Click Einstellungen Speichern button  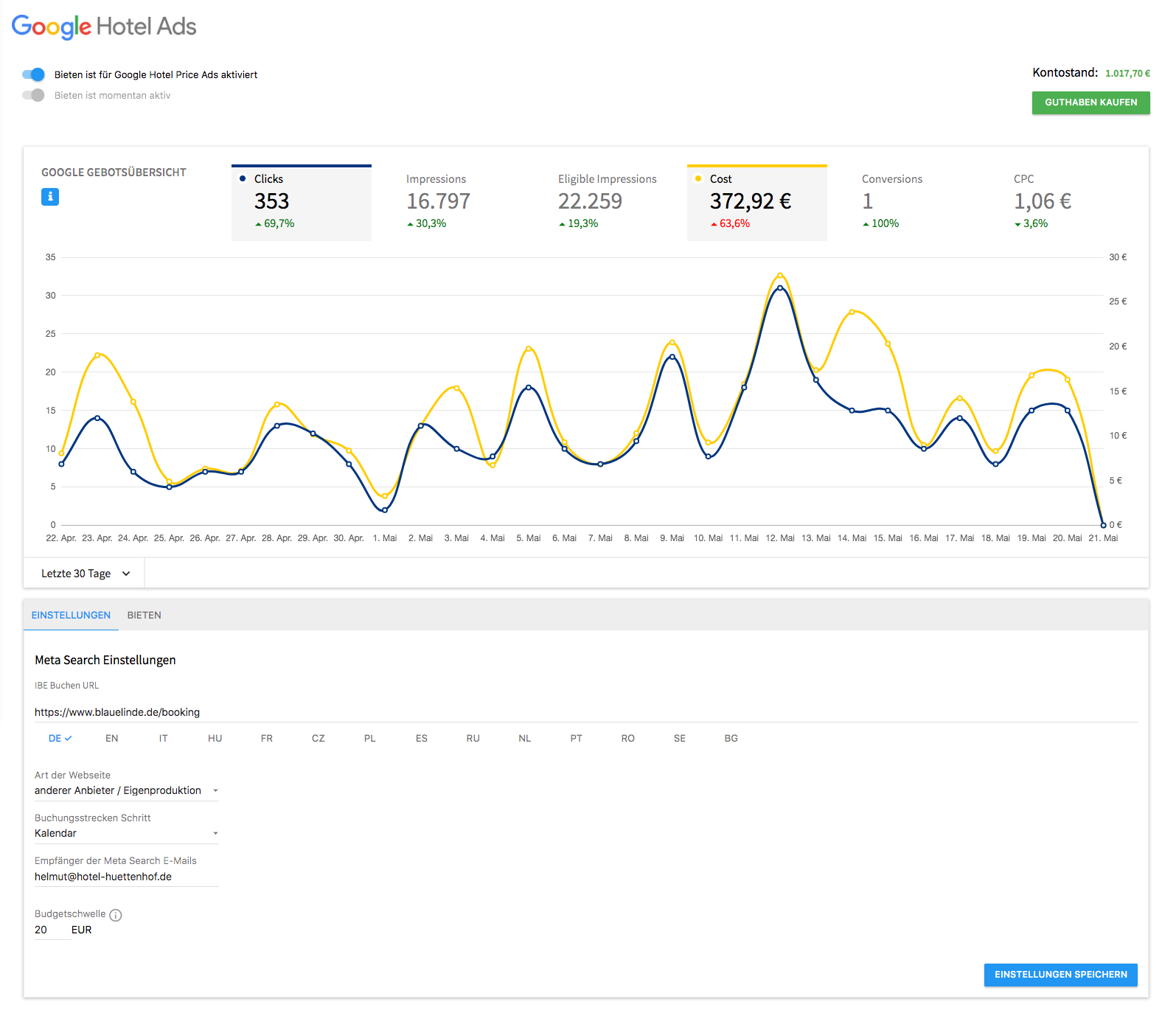coord(1060,975)
